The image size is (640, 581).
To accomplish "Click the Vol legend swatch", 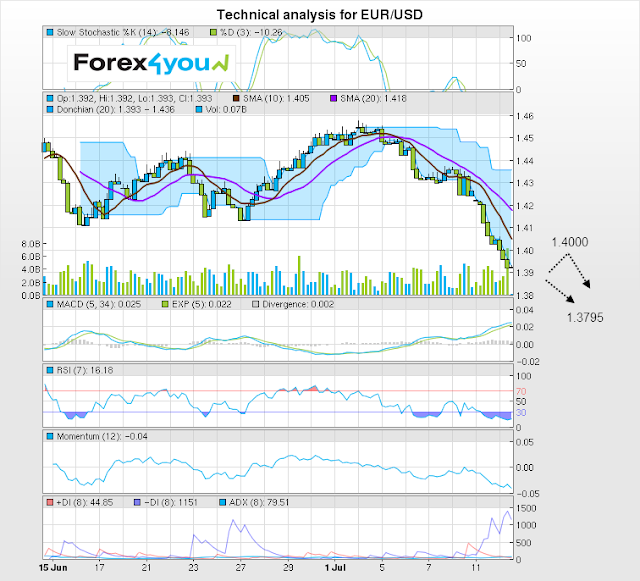I will click(199, 109).
